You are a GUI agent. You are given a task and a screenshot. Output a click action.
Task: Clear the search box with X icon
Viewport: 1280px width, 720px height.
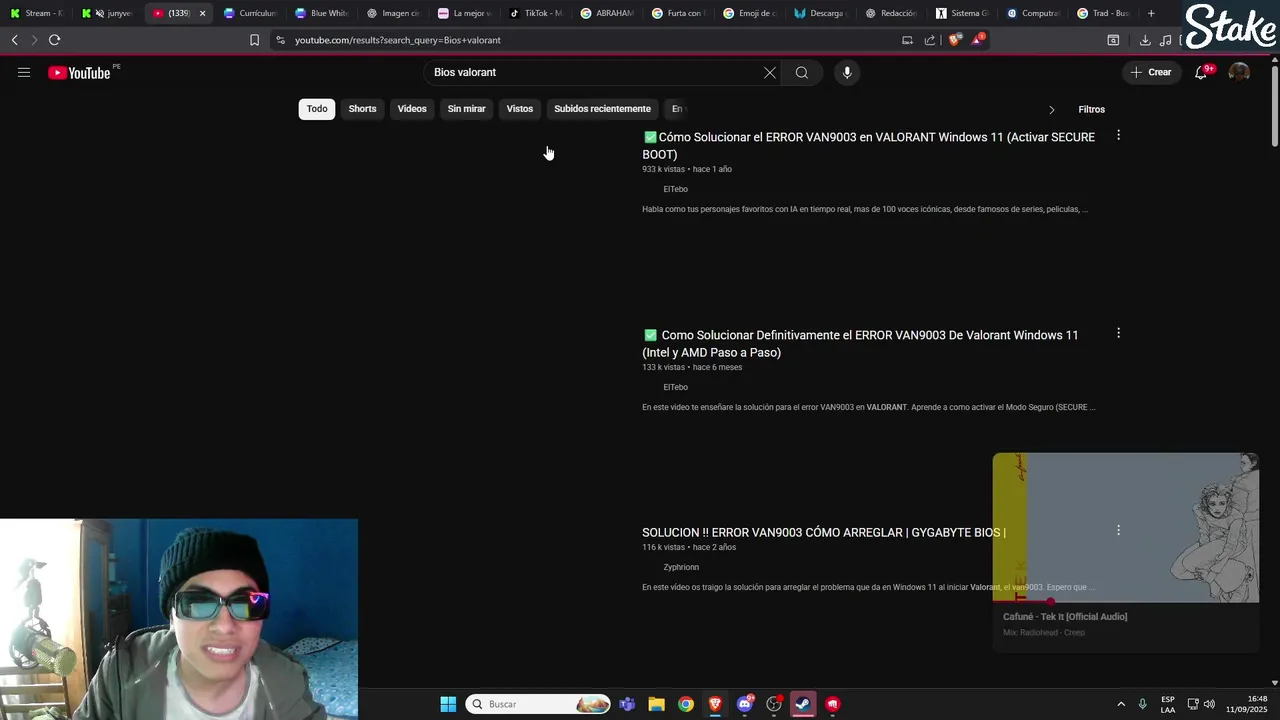pos(770,72)
